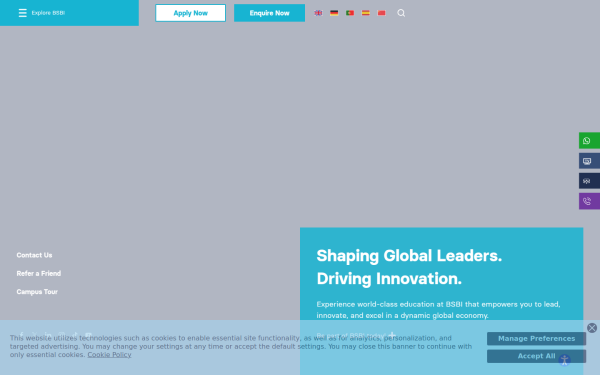
Task: Click the Apply Now button
Action: 190,13
